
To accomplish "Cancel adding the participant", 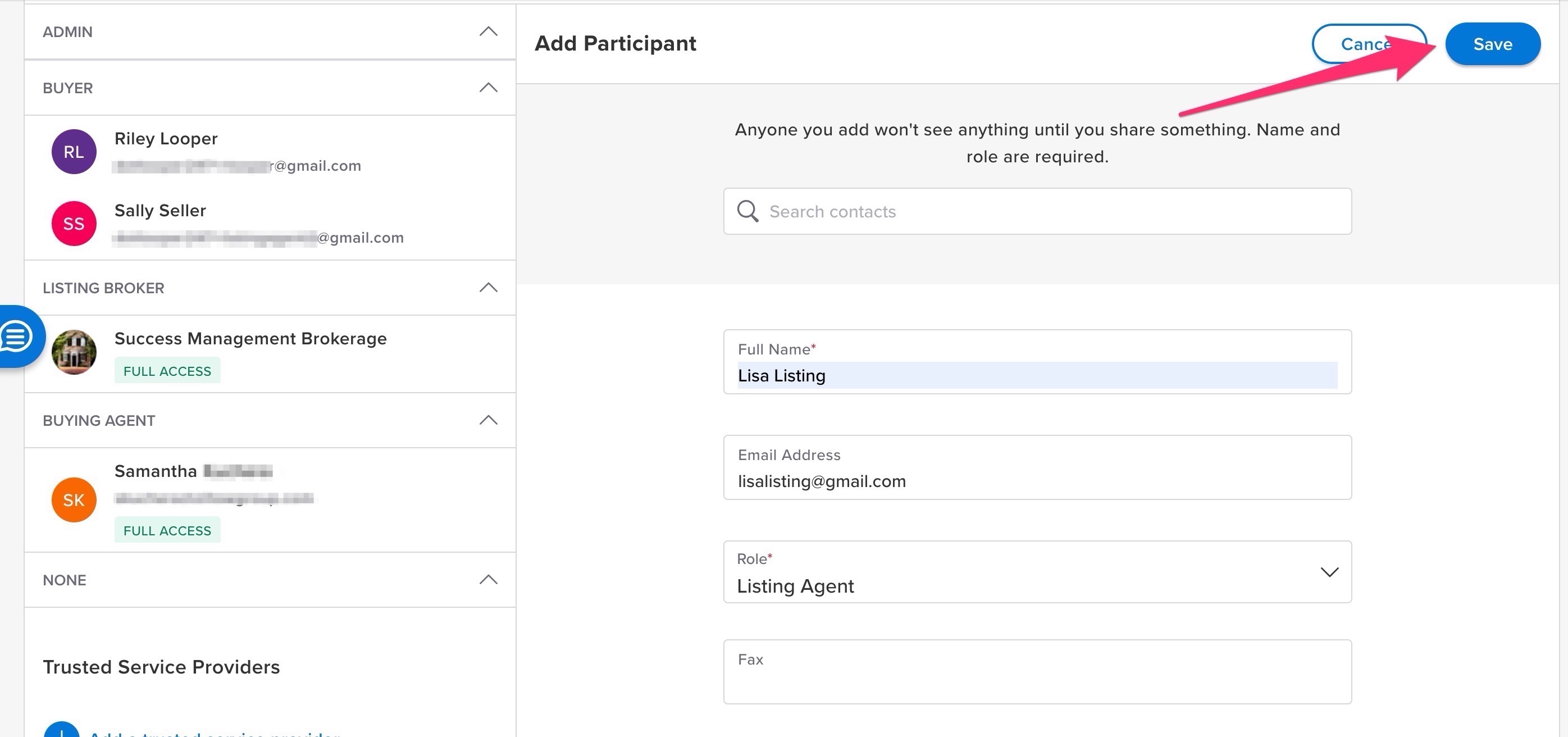I will 1370,44.
